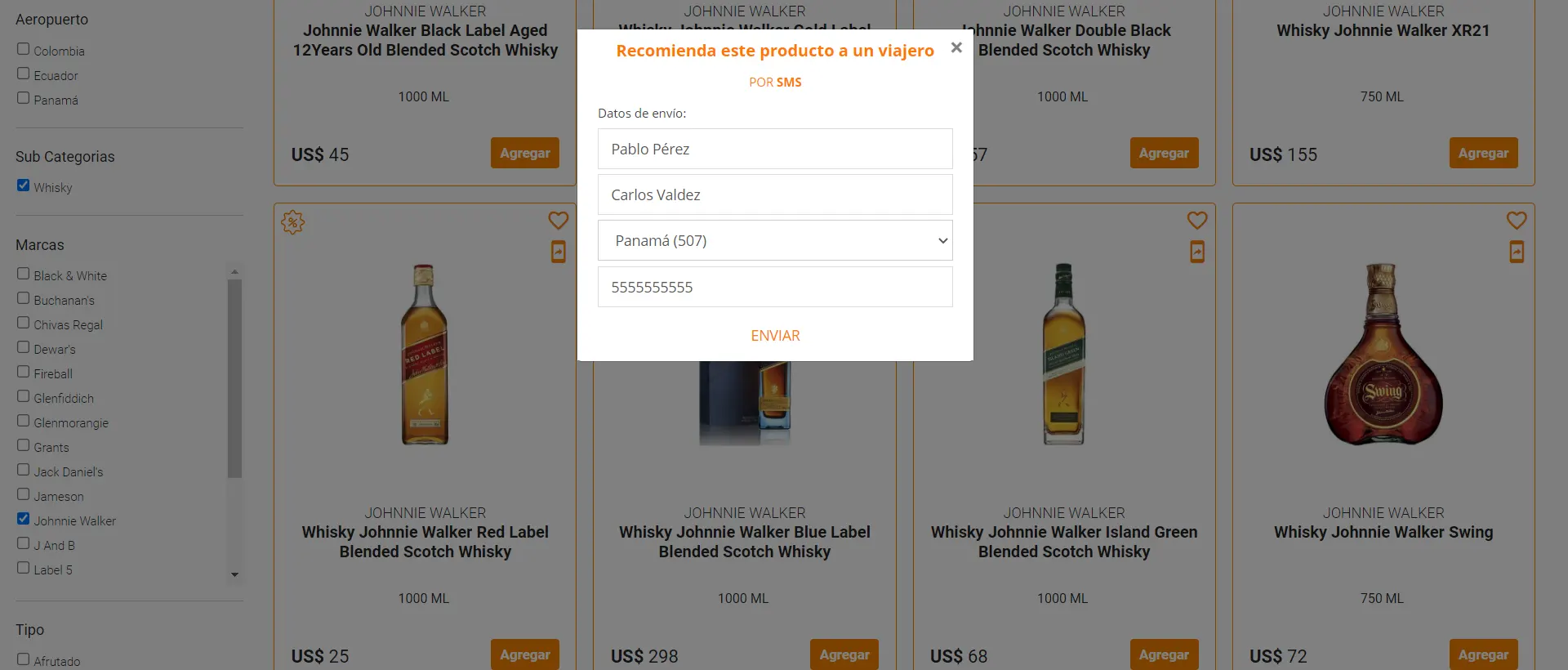Screen dimensions: 1568x670
Task: Uncheck the Johnnie Walker brand filter
Action: (24, 519)
